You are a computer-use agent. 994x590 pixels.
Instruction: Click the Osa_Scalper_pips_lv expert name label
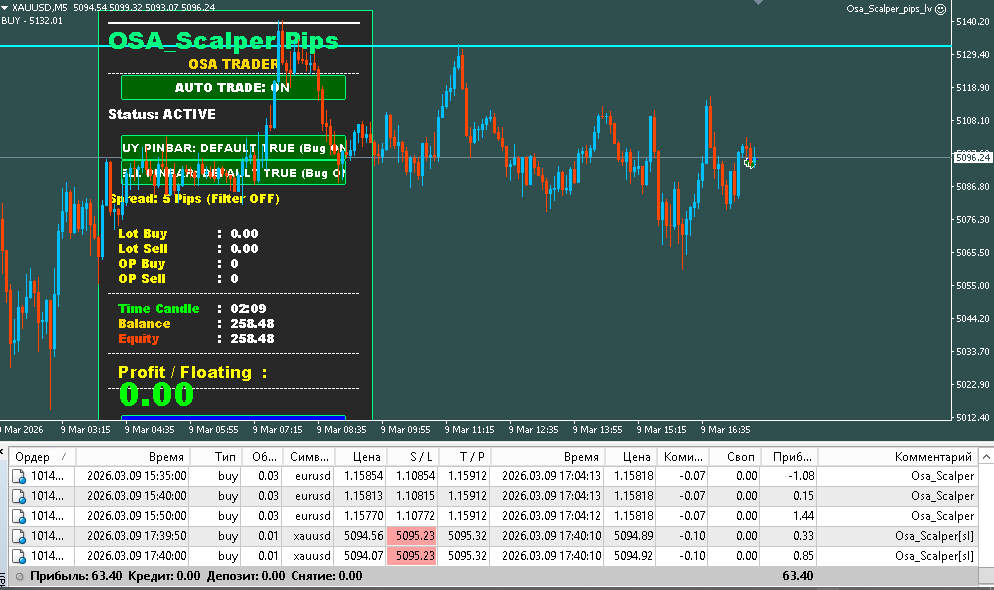click(889, 9)
